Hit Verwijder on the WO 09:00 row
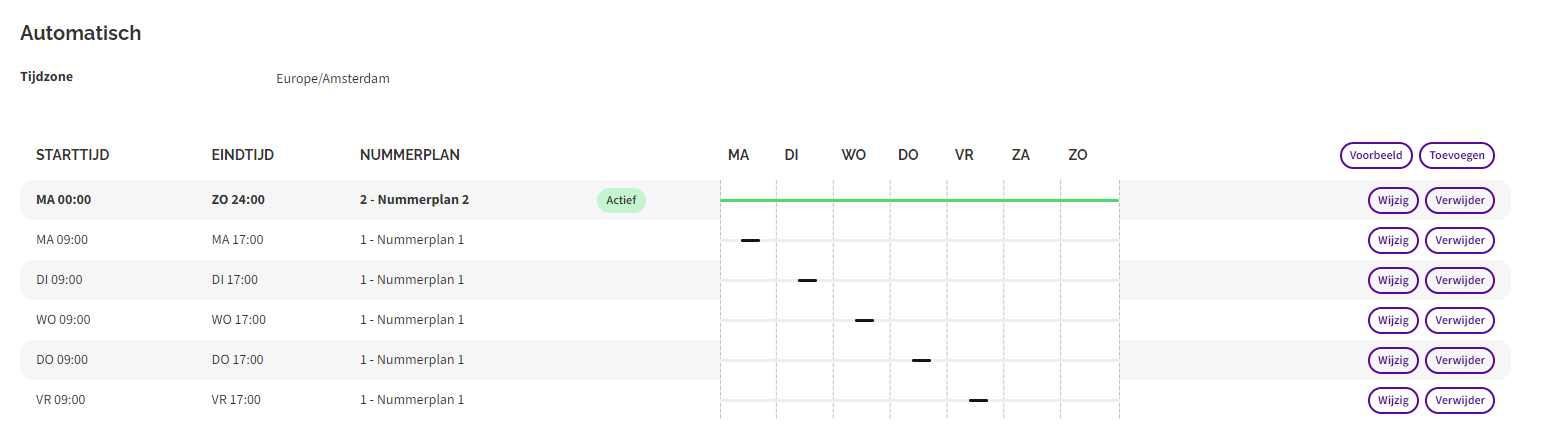 coord(1460,320)
